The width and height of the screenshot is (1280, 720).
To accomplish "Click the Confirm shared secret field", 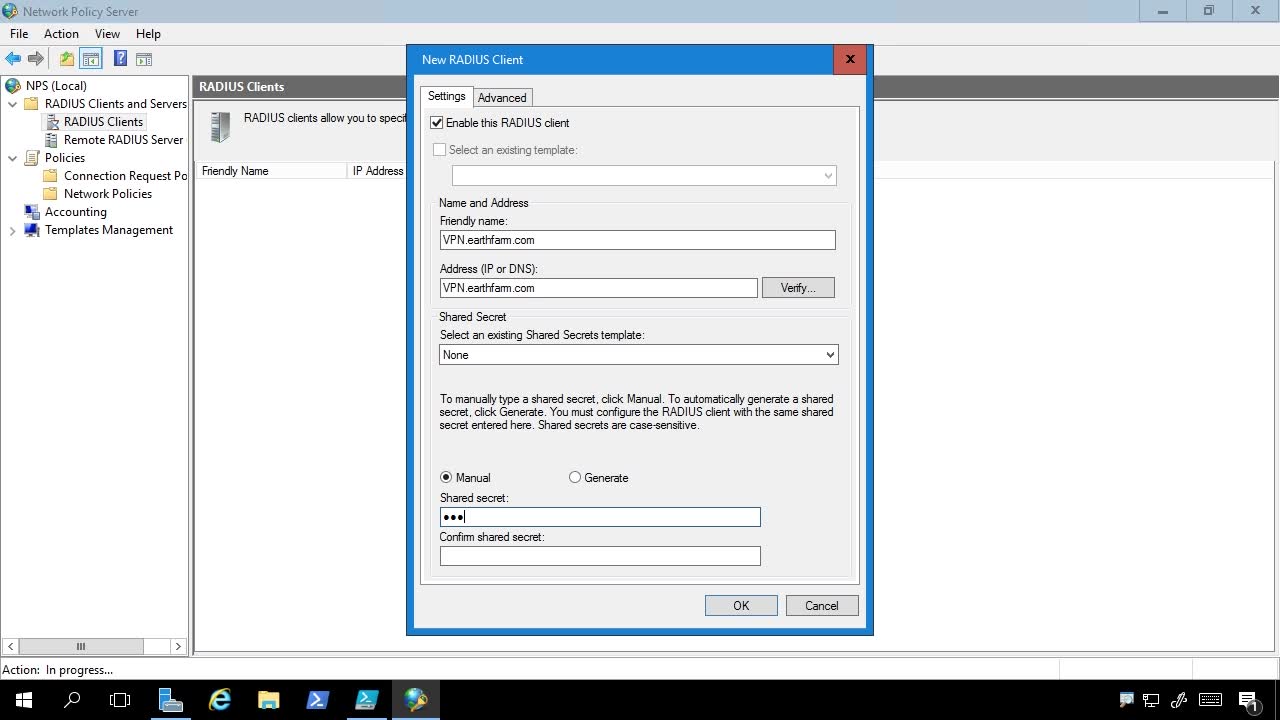I will click(x=600, y=556).
